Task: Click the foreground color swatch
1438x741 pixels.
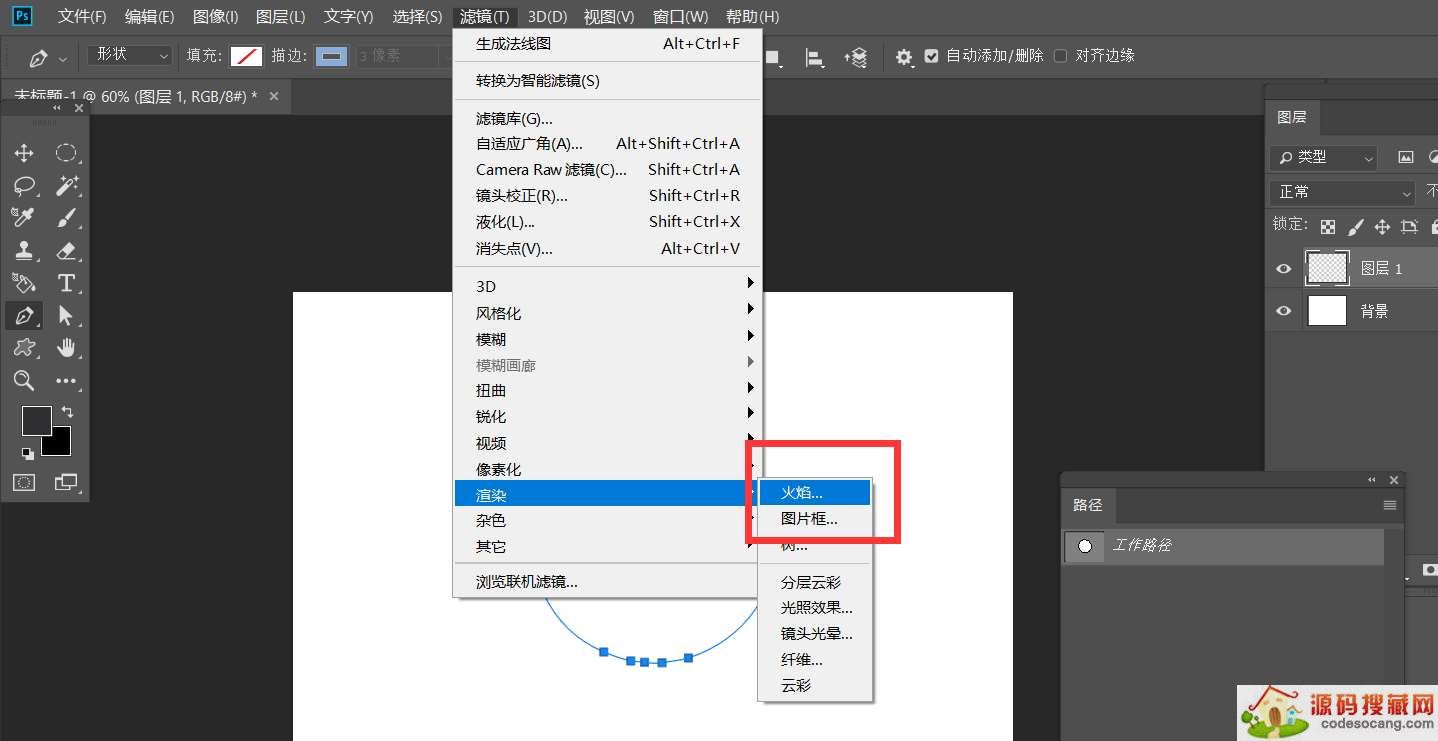Action: click(36, 421)
